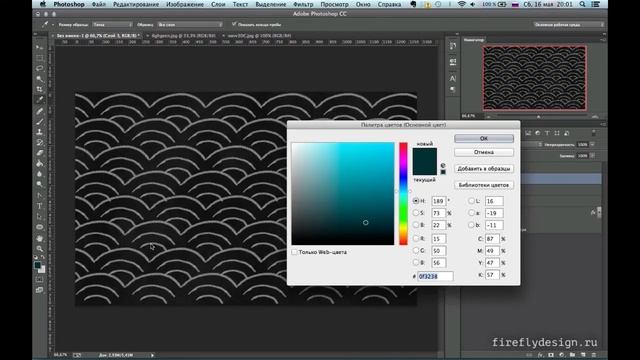This screenshot has height=360, width=640.
Task: Open Образец sample layers dropdown
Action: tap(190, 24)
